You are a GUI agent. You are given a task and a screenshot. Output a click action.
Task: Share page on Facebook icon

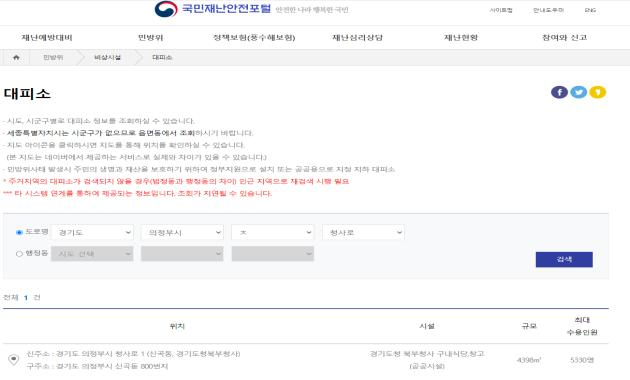pyautogui.click(x=559, y=92)
